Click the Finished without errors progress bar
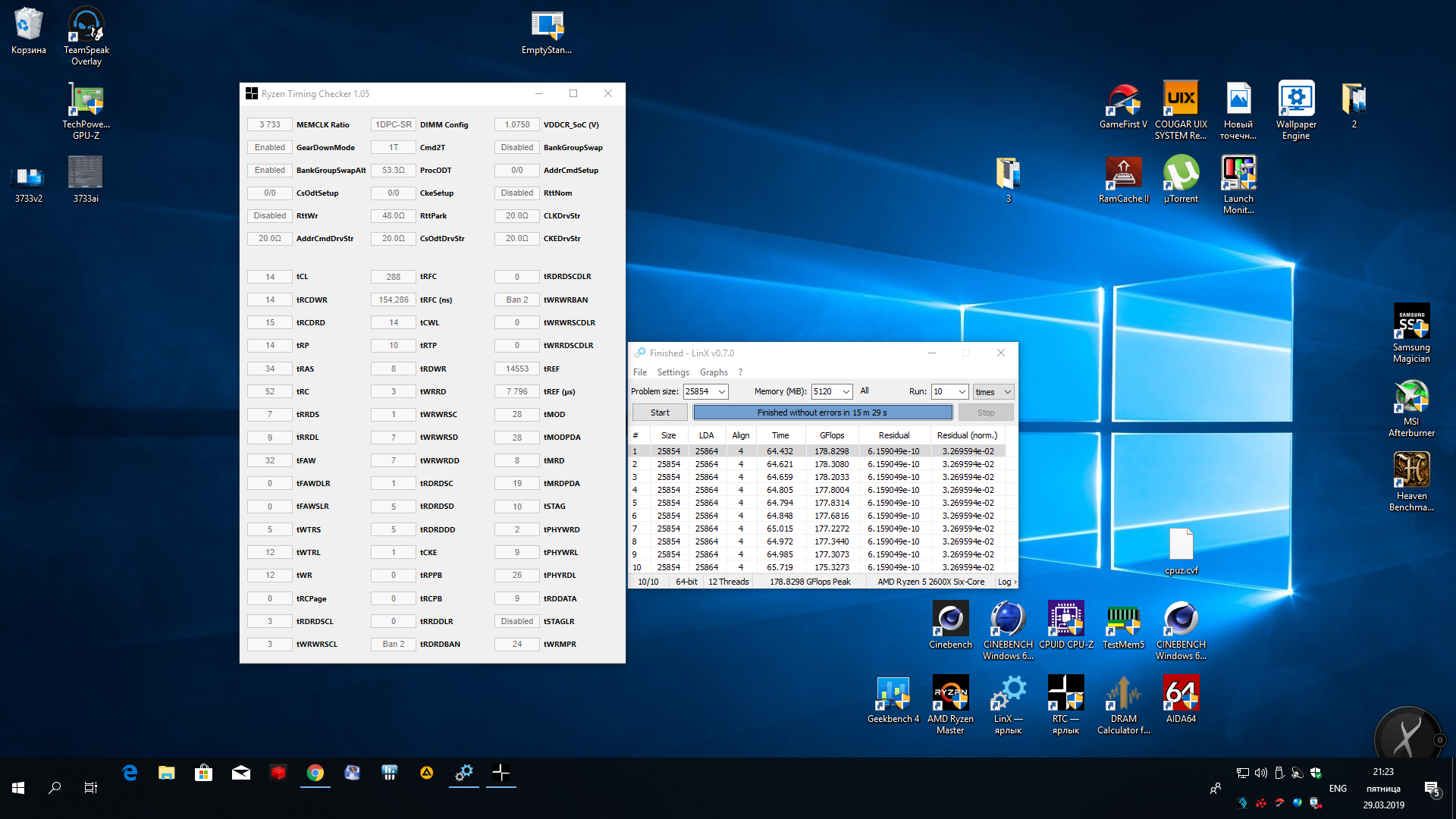Screen dimensions: 1456x819 pos(822,413)
